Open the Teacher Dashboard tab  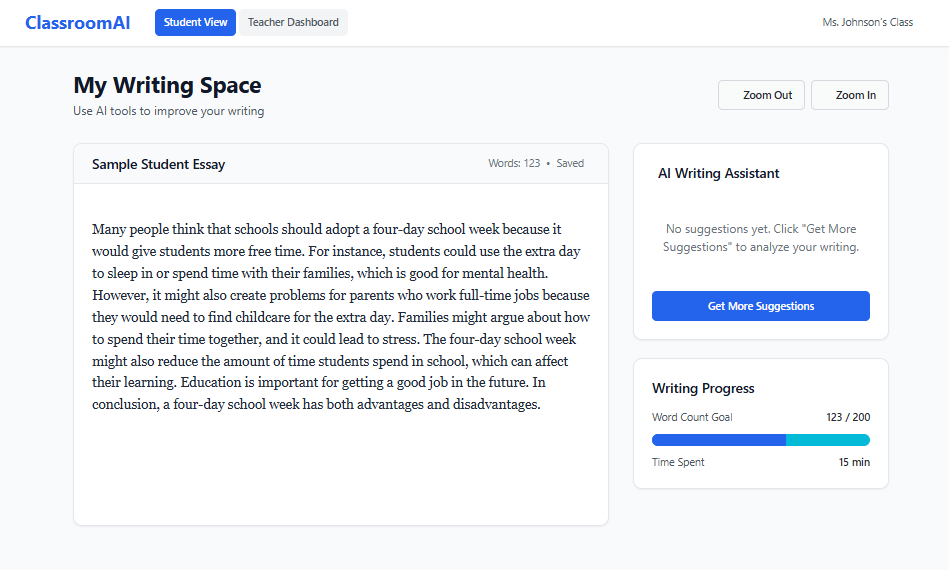(293, 22)
